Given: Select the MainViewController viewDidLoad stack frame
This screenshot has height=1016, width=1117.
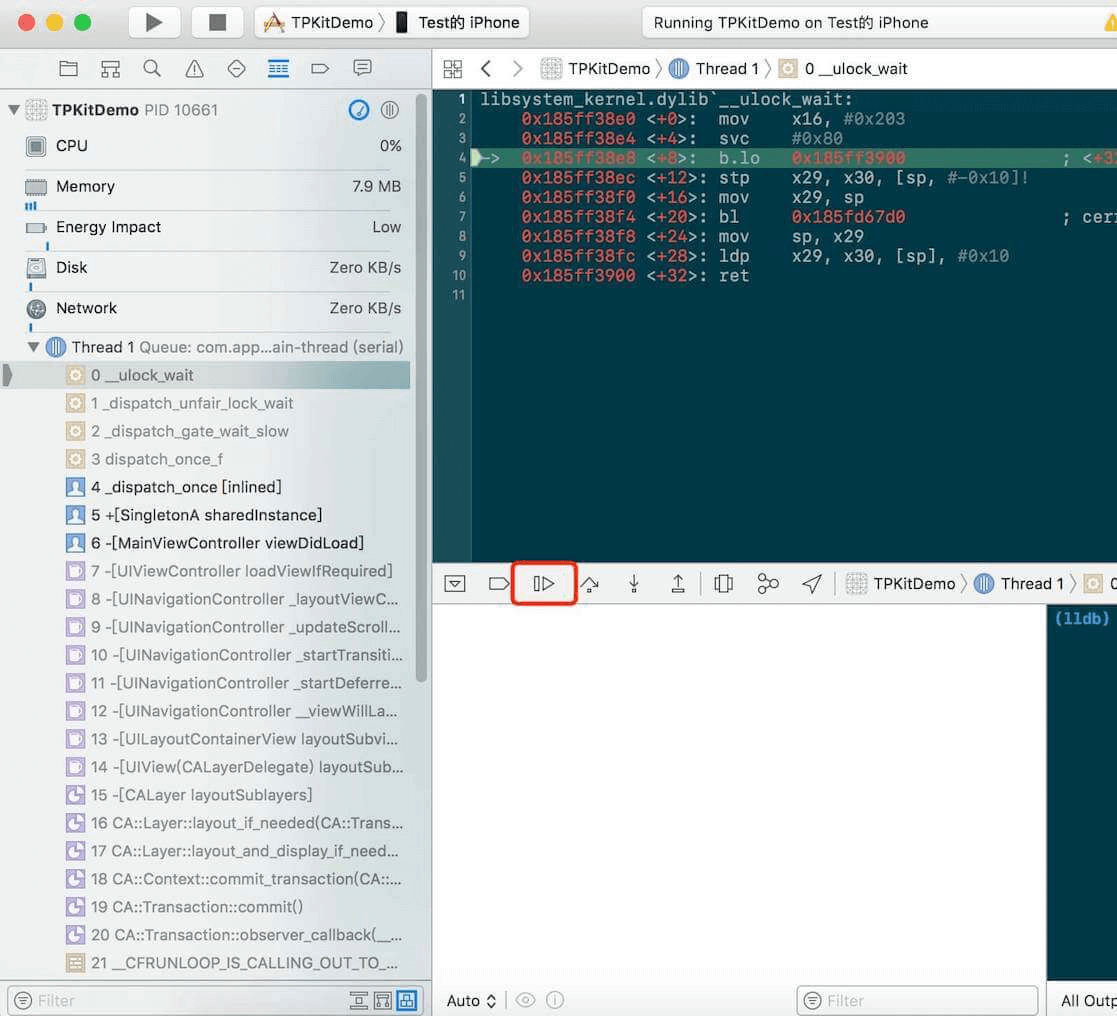Looking at the screenshot, I should click(227, 543).
